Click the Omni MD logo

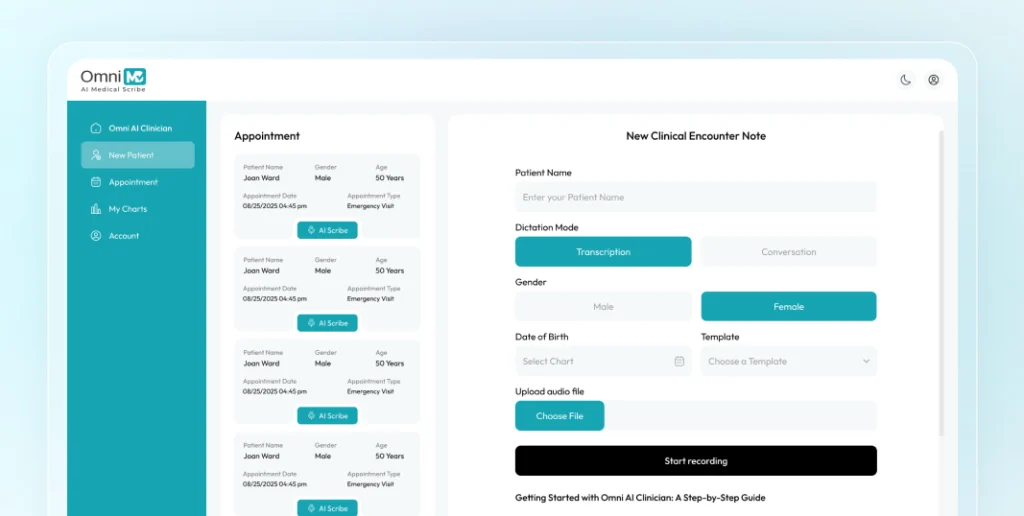coord(113,79)
